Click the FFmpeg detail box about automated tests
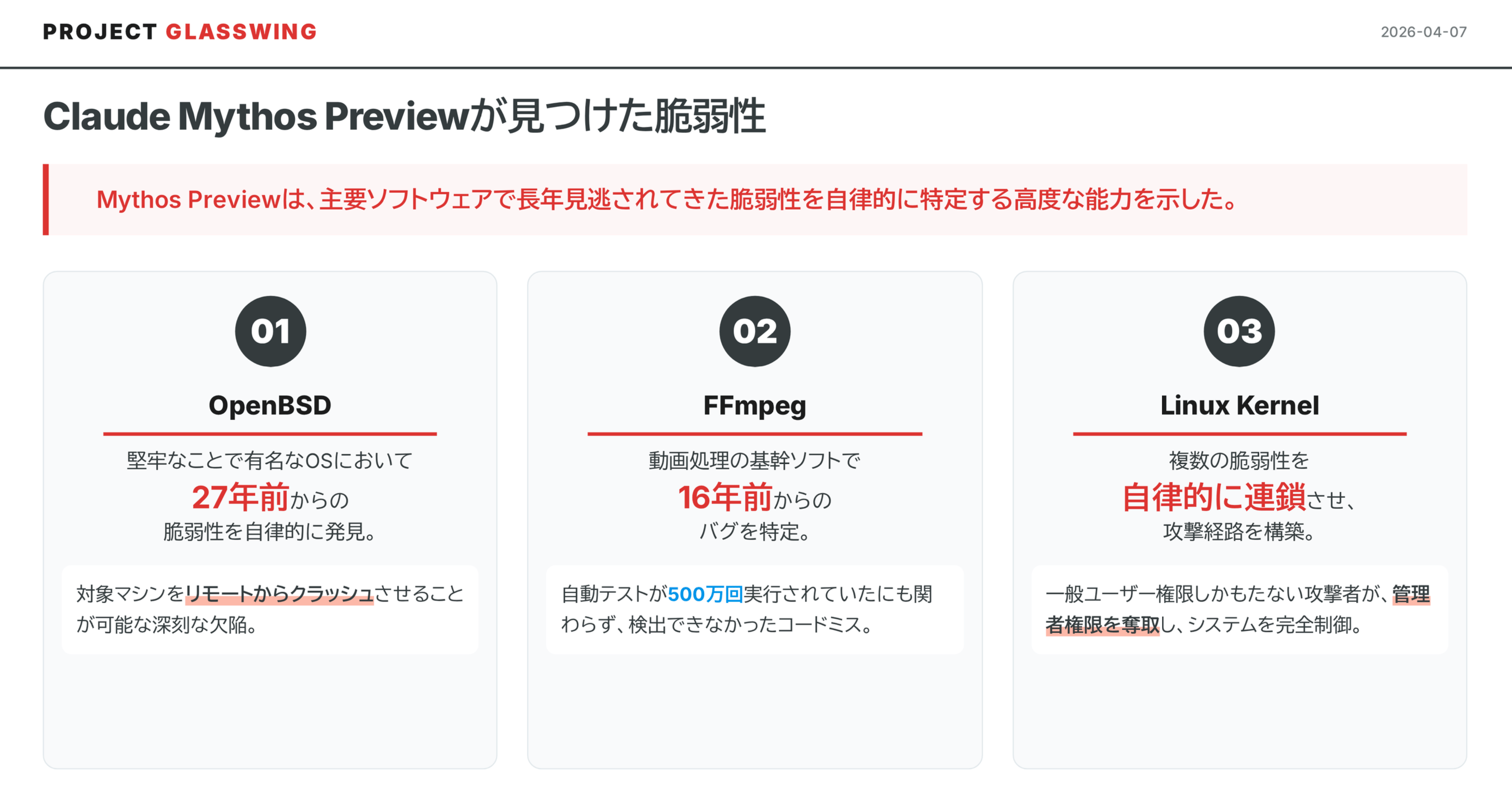 click(x=755, y=609)
